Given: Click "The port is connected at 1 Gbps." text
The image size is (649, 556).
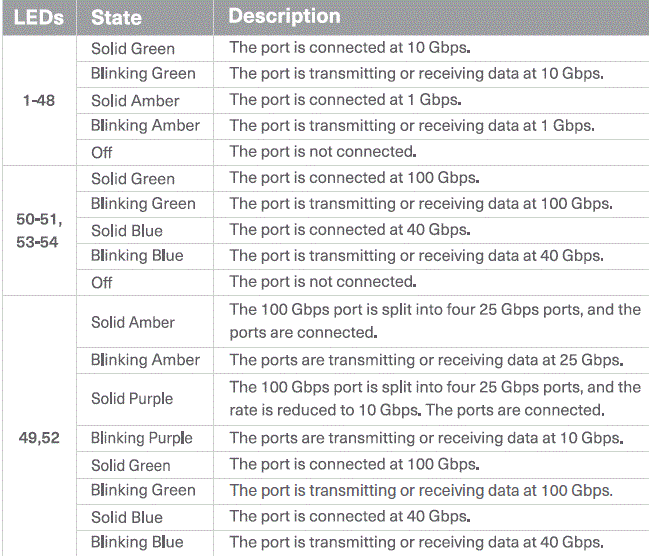Looking at the screenshot, I should point(346,100).
